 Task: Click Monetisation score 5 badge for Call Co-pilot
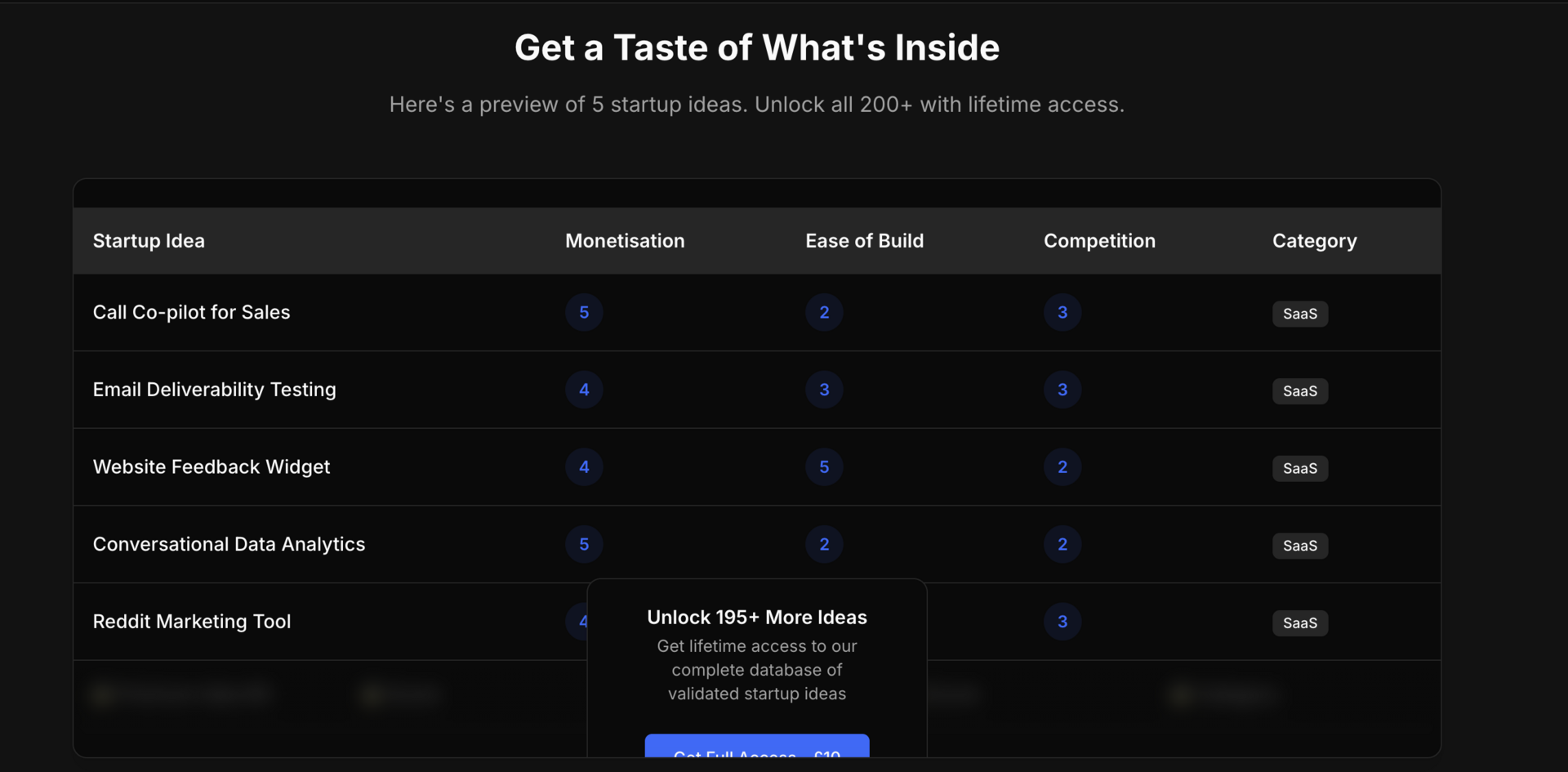(584, 312)
